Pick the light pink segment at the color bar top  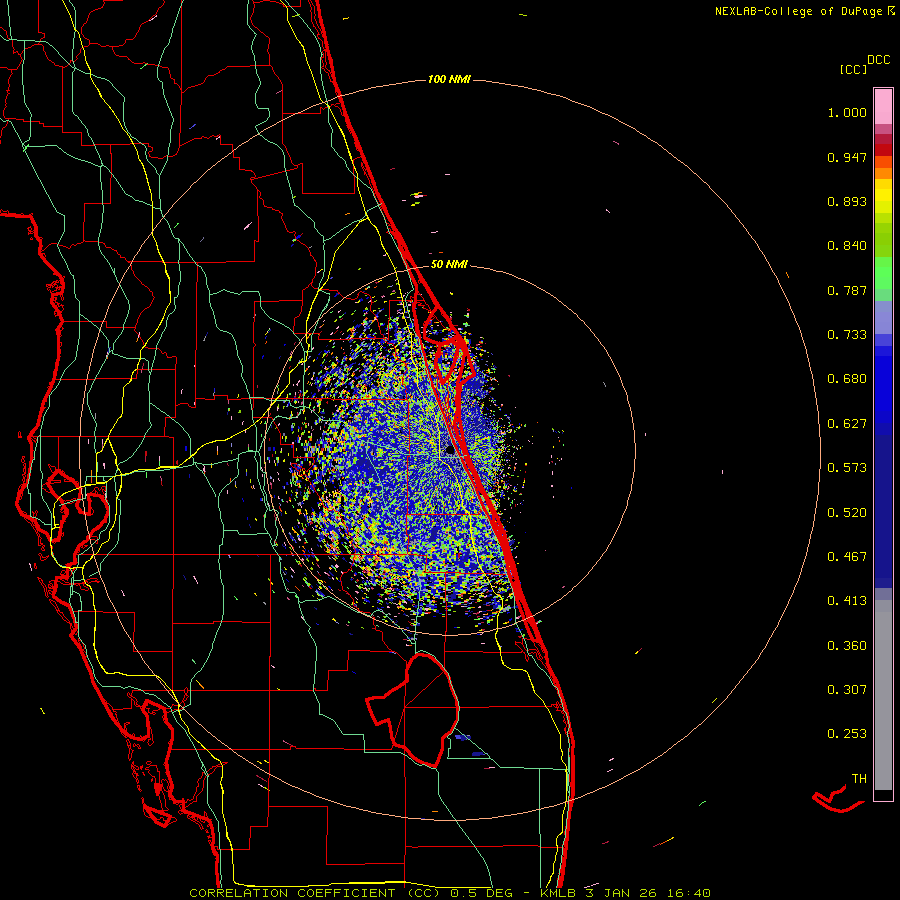[883, 106]
